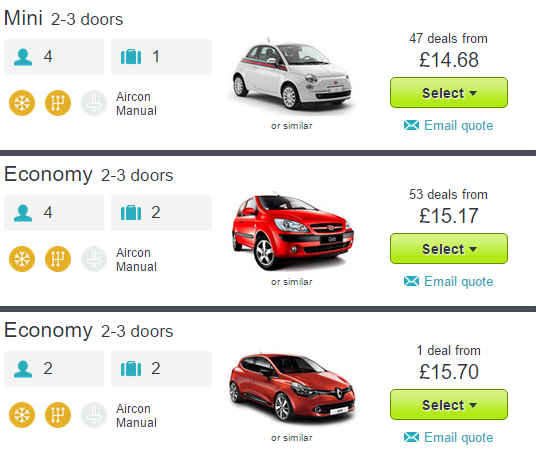Email quote for the £15.70 Economy deal
Screen dimensions: 536x458
tap(458, 437)
